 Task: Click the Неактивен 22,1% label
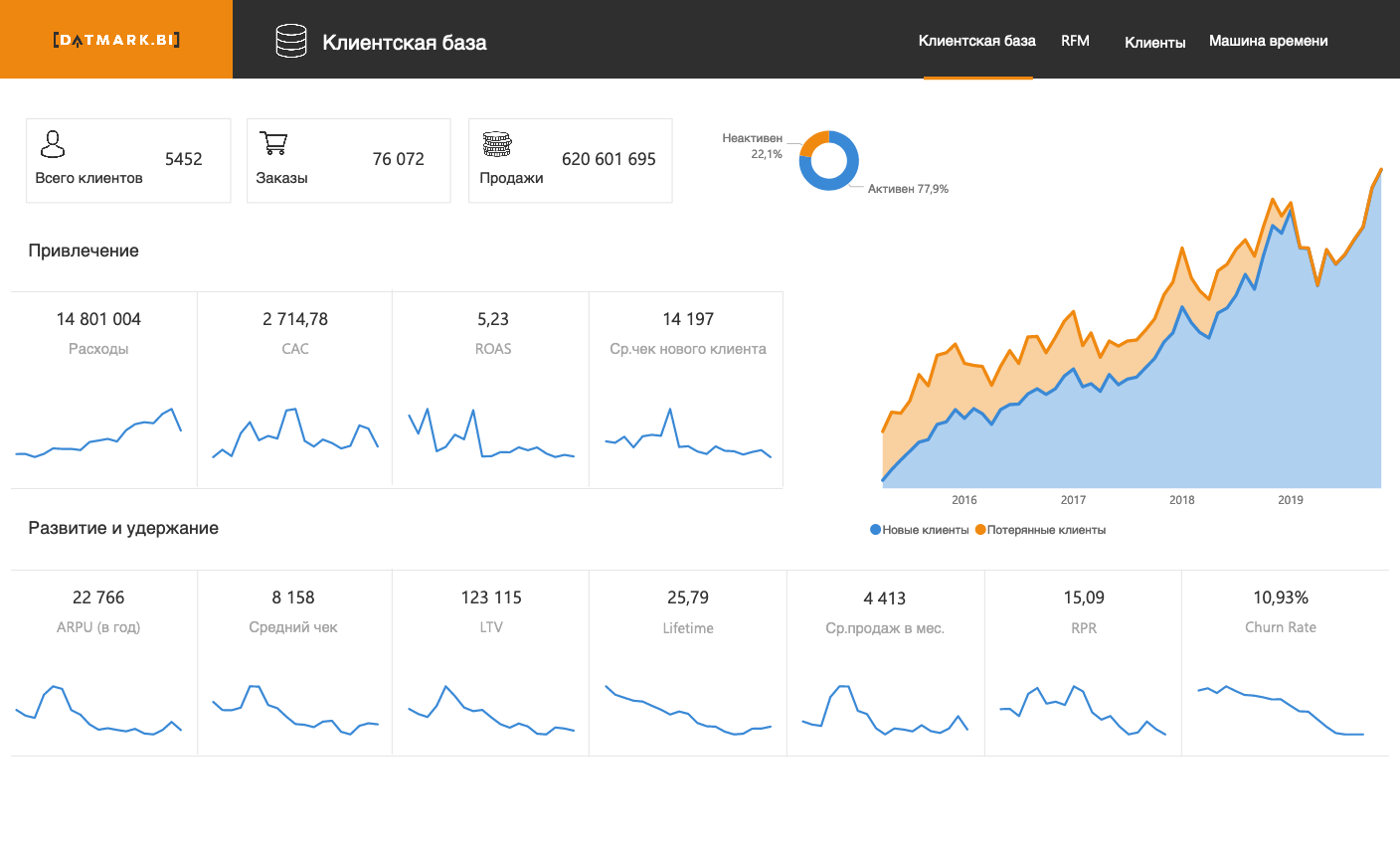click(753, 146)
